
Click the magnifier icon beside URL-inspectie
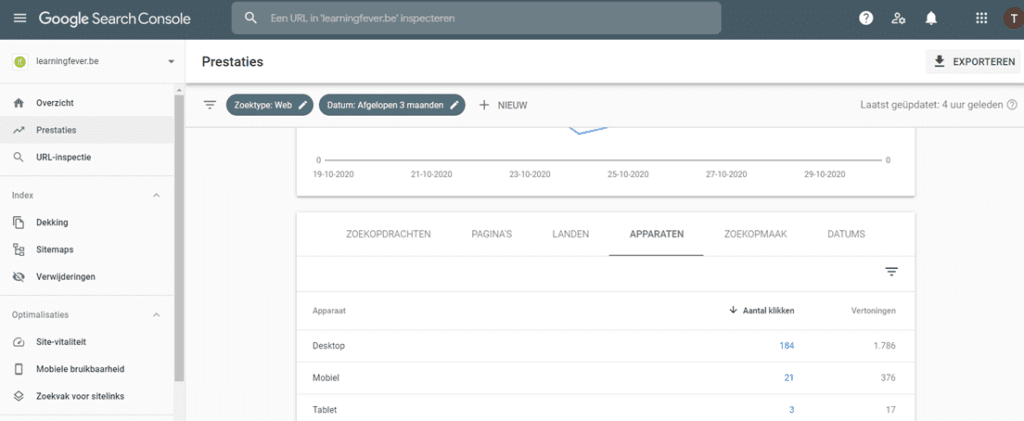coord(19,157)
